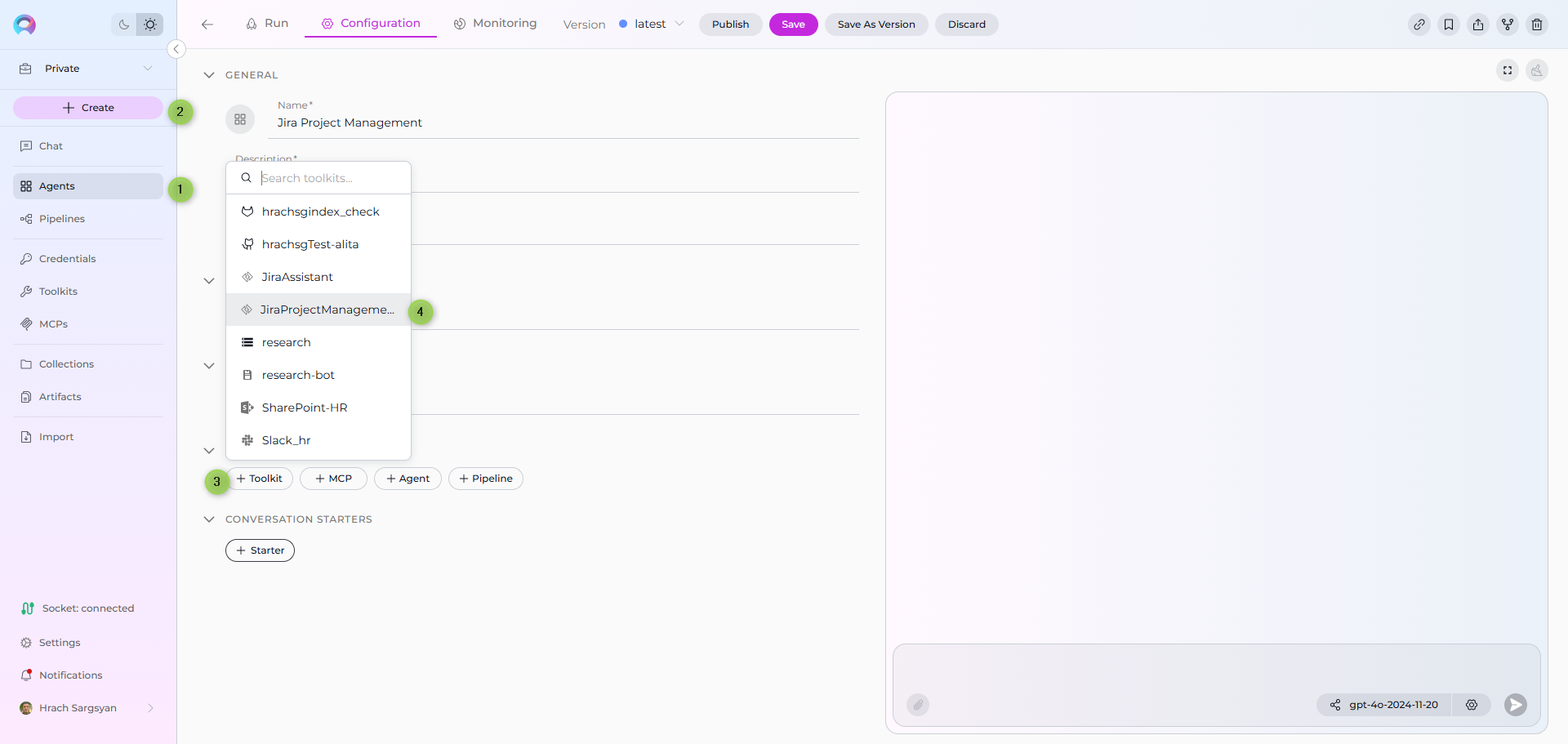
Task: Click the export/share icon in top toolbar
Action: [x=1478, y=25]
